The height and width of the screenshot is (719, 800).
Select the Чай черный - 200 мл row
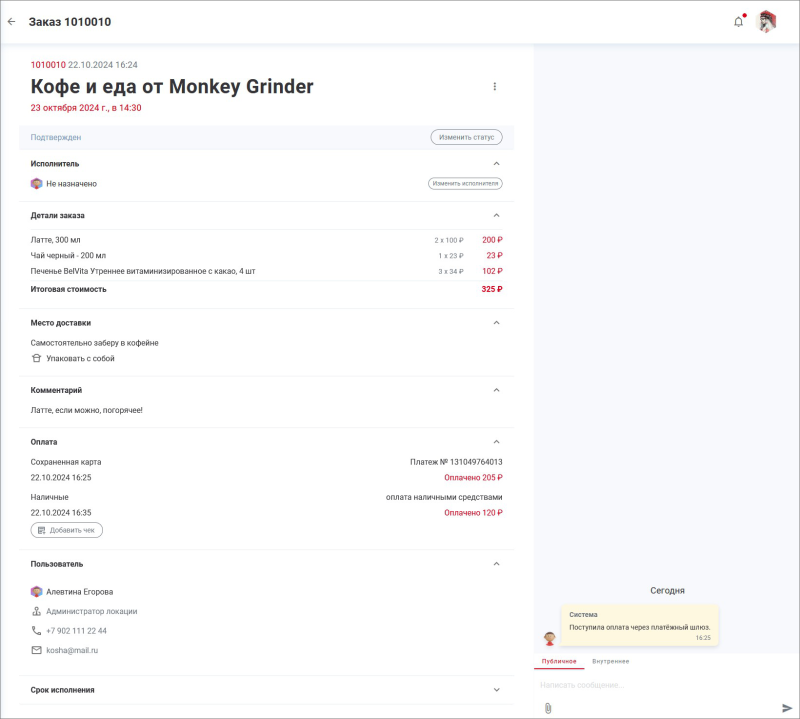(266, 256)
